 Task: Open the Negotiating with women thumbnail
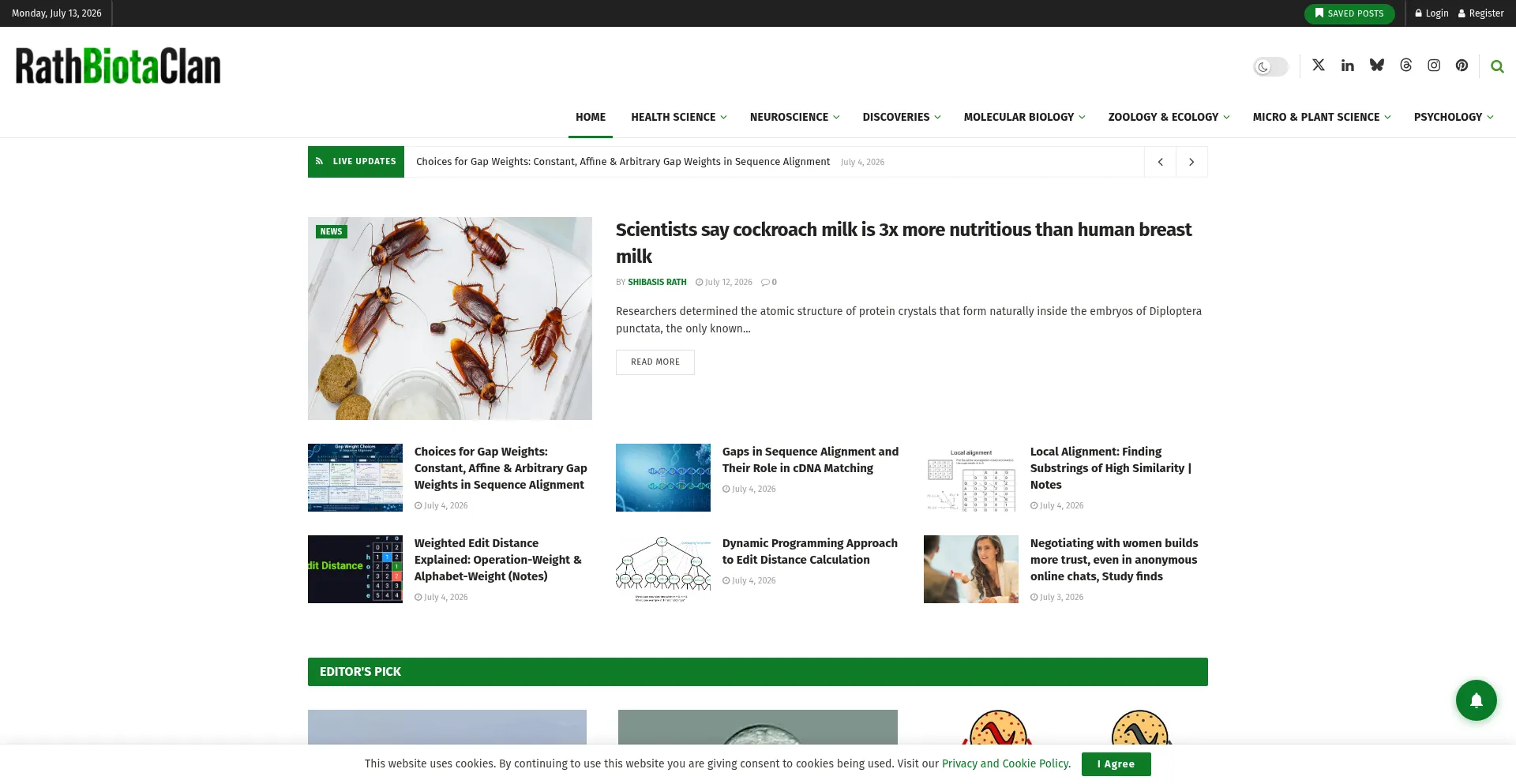point(971,569)
